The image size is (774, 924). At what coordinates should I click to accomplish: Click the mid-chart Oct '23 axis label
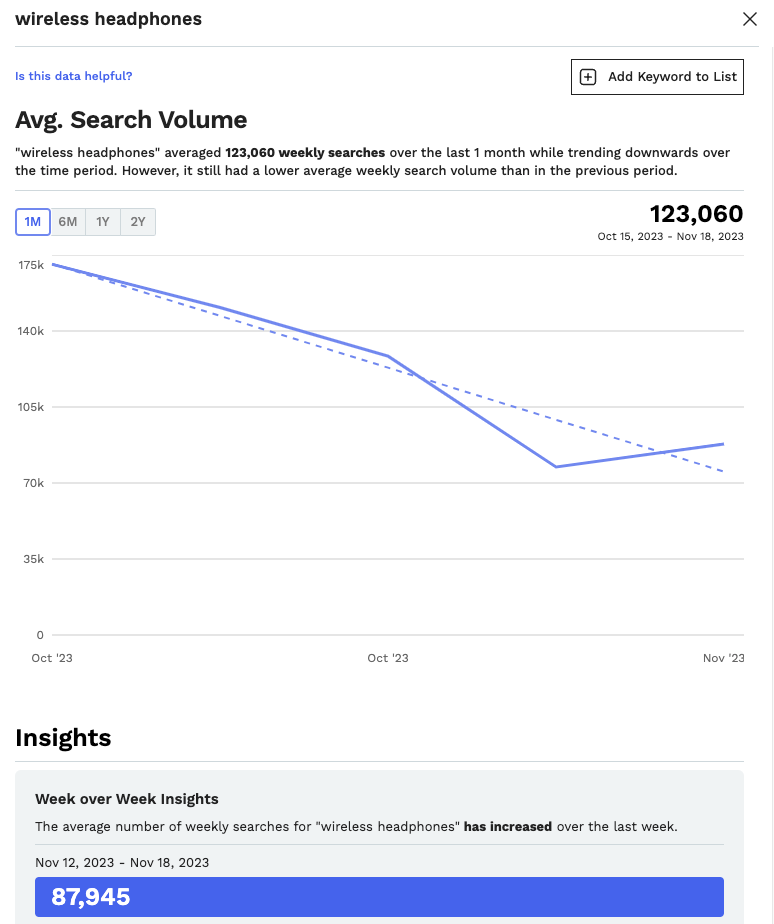[x=388, y=658]
